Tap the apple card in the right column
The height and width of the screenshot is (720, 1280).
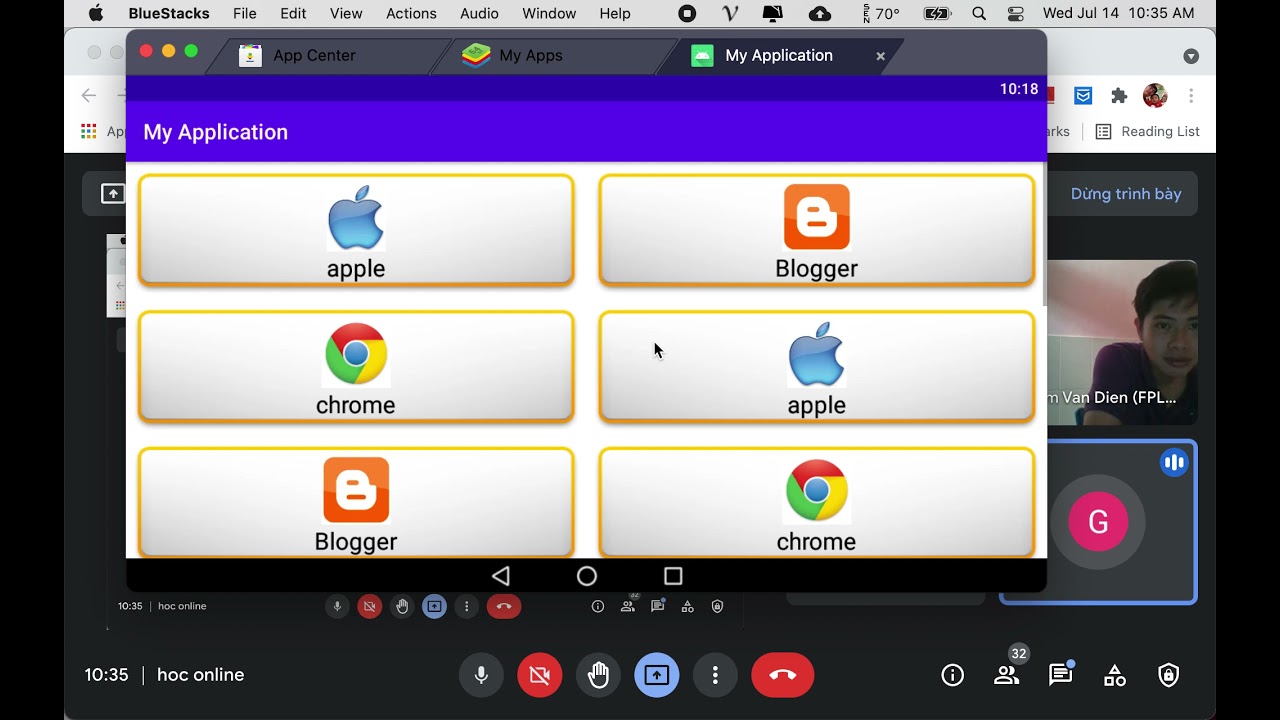(816, 367)
